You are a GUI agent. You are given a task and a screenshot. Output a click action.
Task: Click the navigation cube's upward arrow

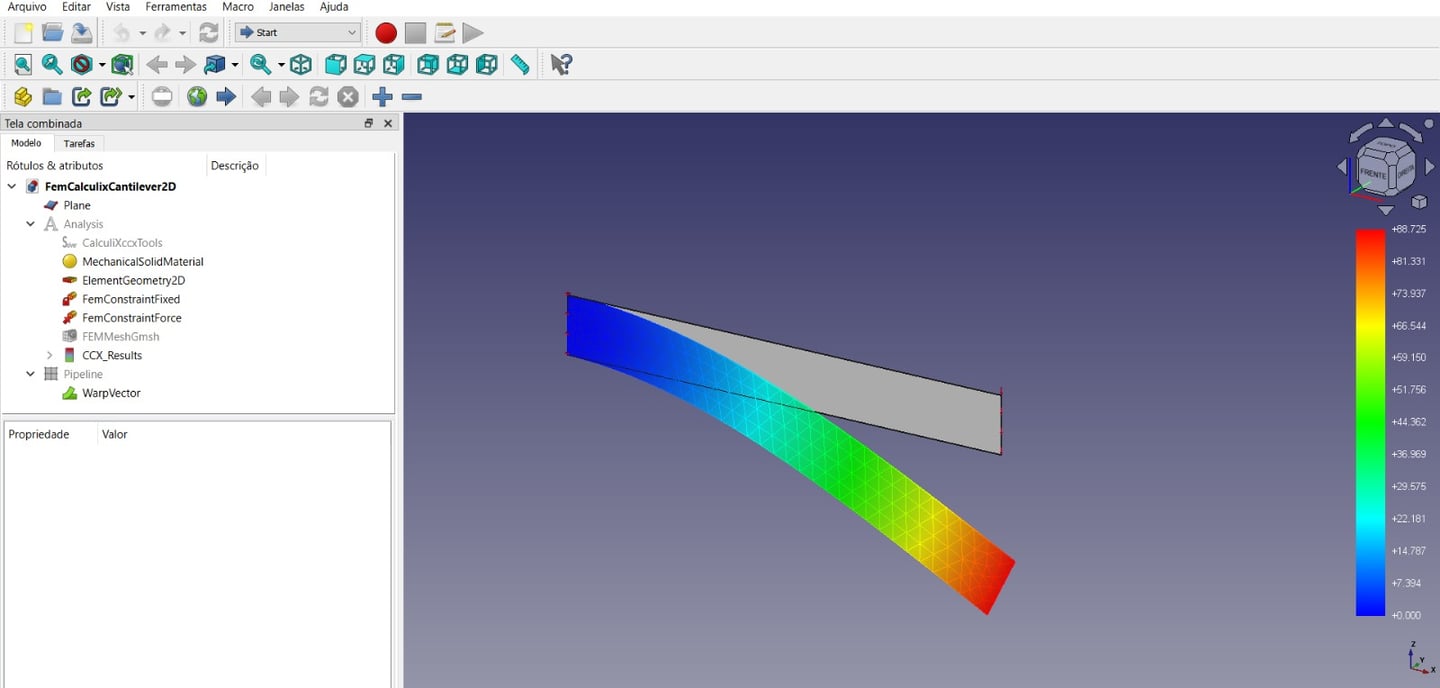[x=1386, y=124]
